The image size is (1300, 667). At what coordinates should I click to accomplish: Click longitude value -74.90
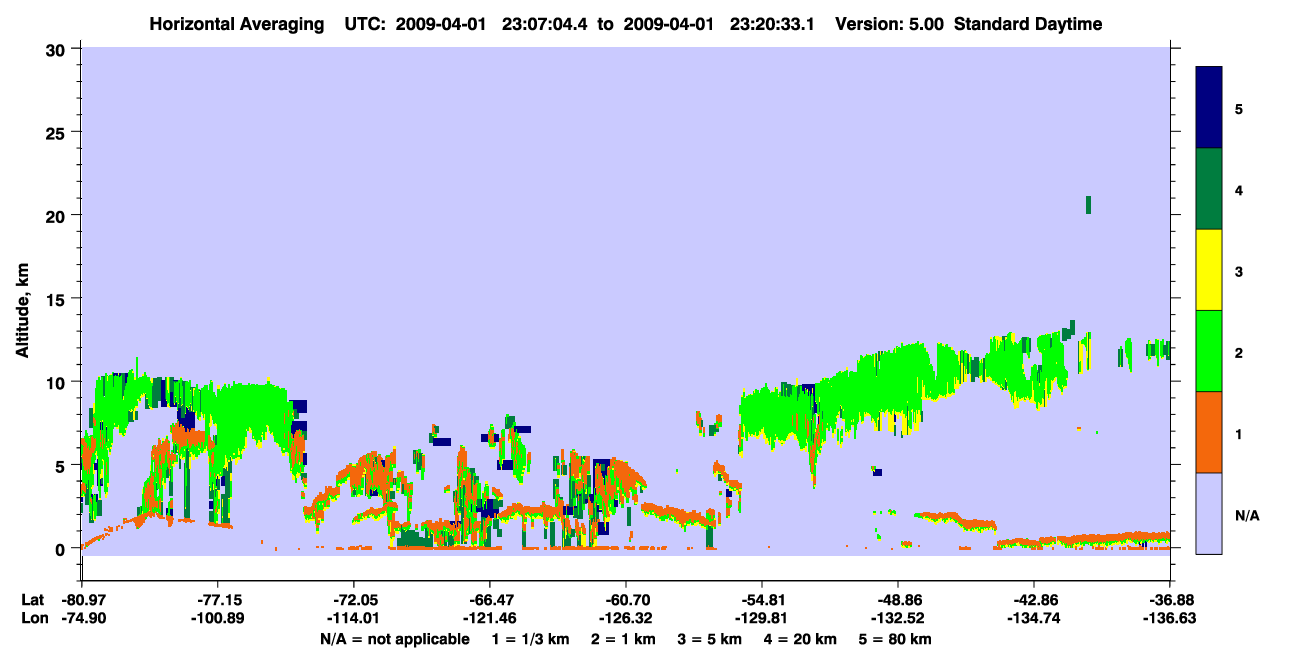pos(82,619)
